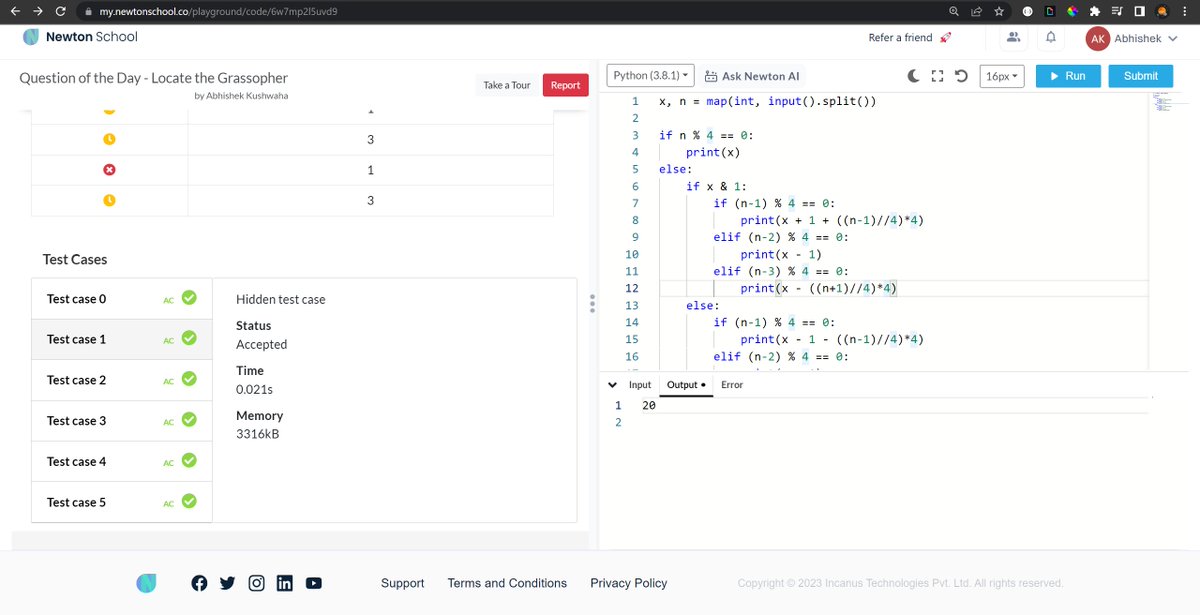Switch to the Output tab
Screen dimensions: 1200x615
686,384
